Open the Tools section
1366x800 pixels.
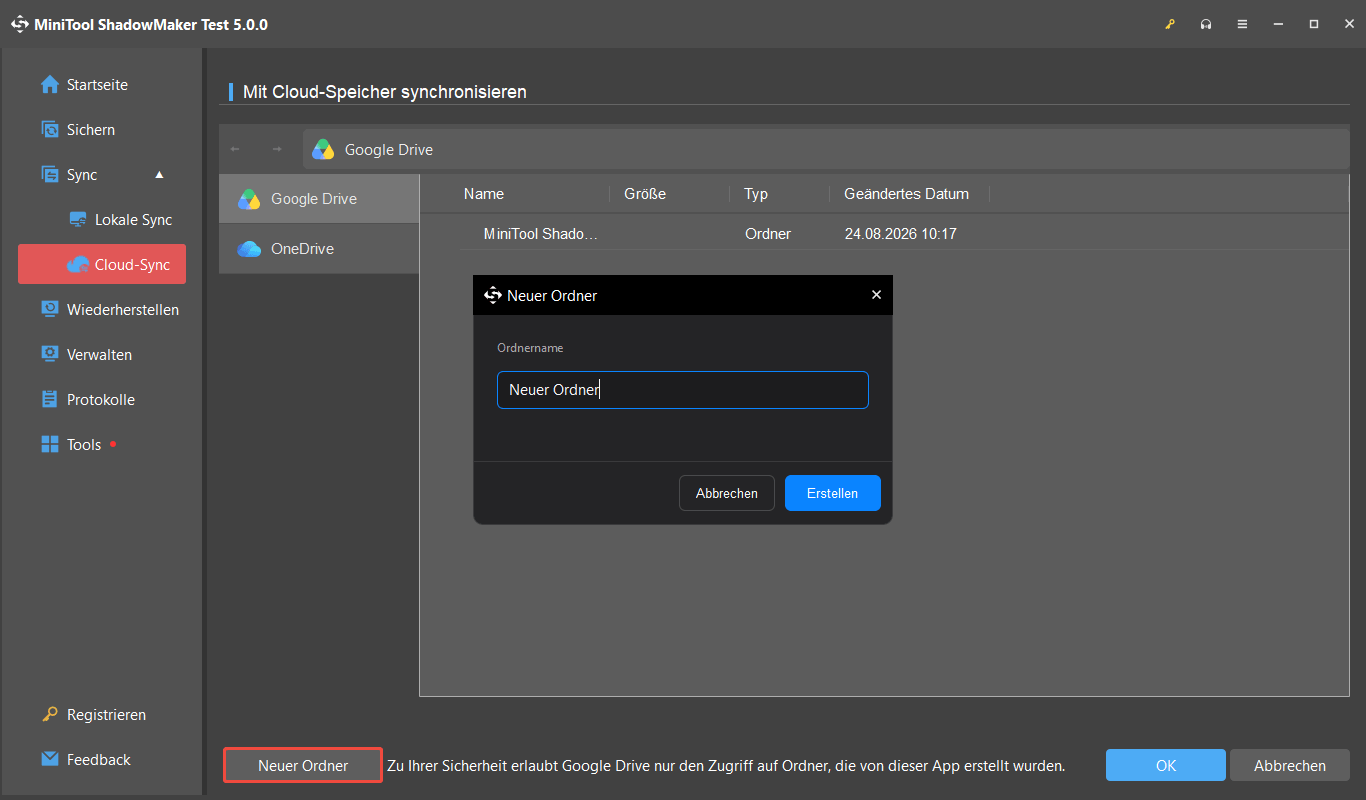84,445
